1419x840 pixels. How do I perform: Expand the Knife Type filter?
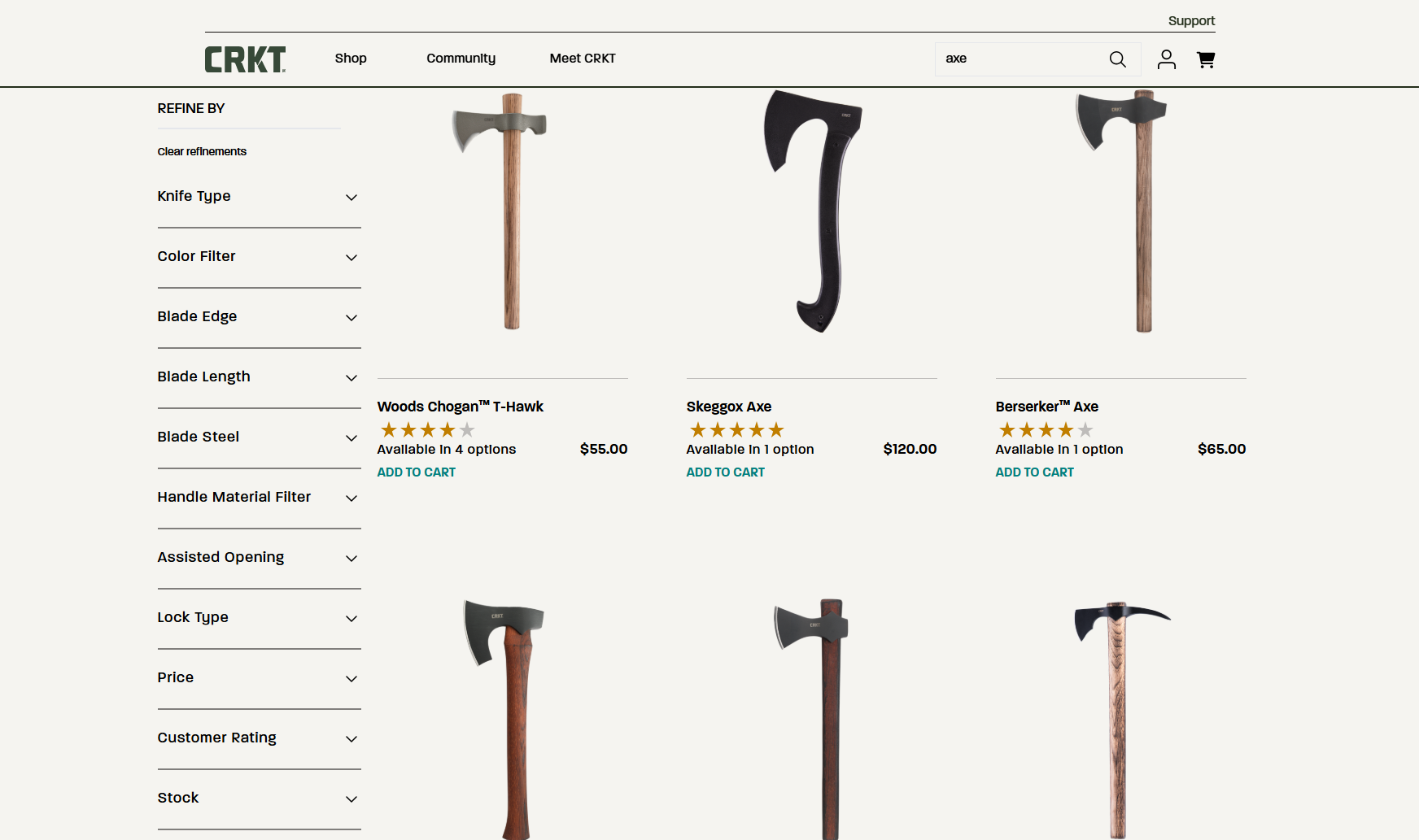259,197
